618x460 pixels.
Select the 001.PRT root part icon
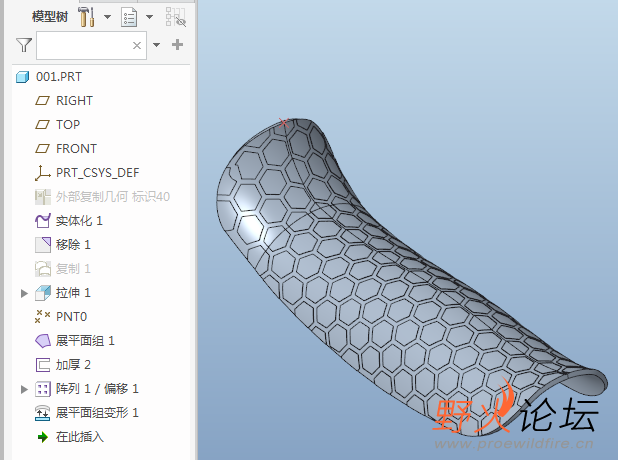tap(22, 76)
